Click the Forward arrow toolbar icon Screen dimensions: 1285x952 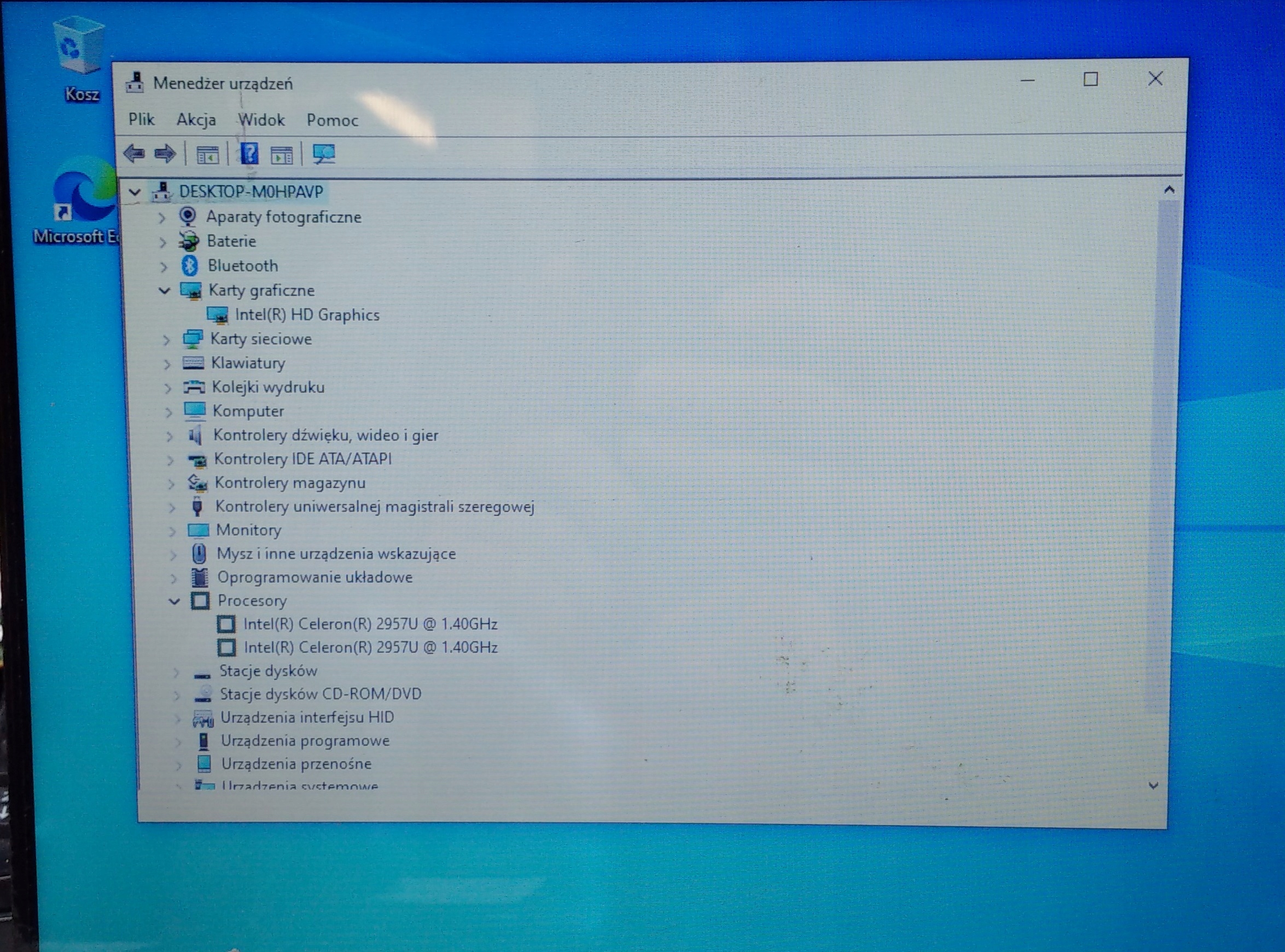pos(165,153)
